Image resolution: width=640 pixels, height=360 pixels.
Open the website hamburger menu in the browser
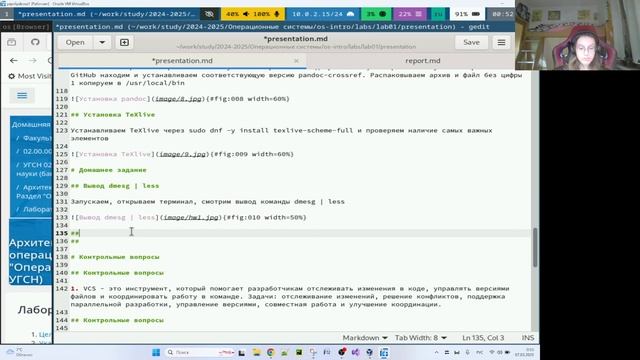point(22,96)
